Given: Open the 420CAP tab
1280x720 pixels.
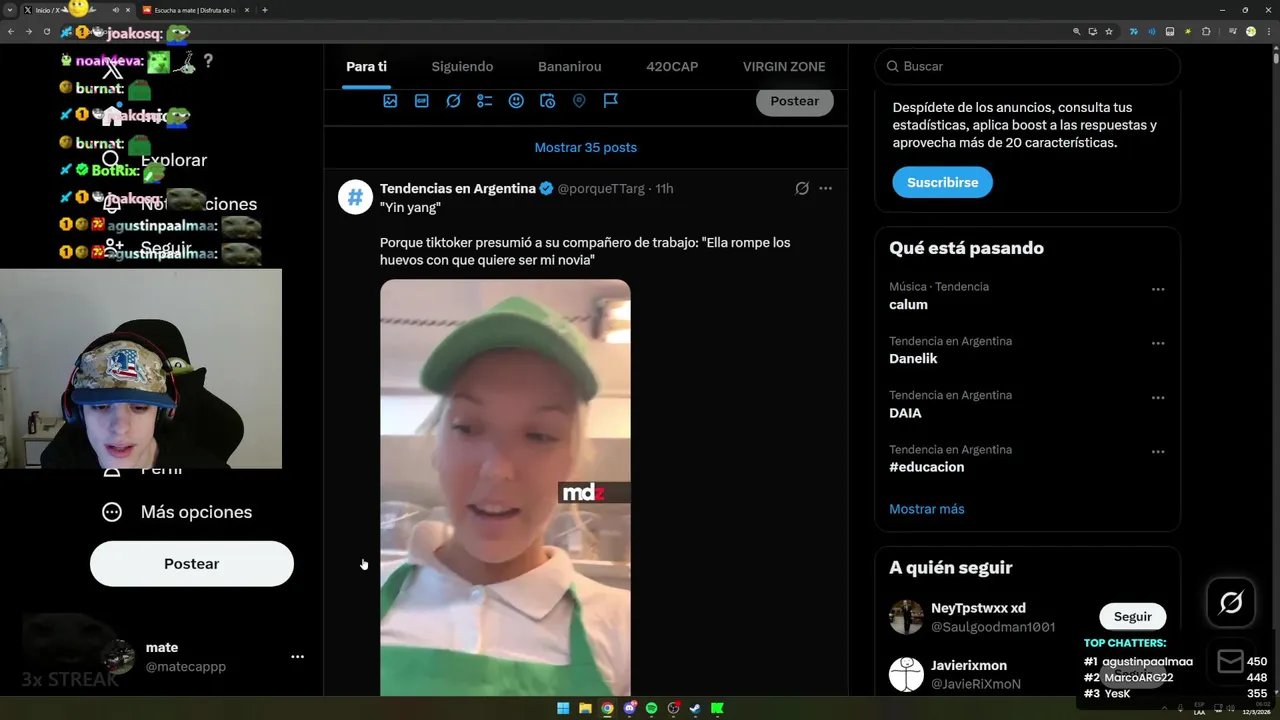Looking at the screenshot, I should [x=672, y=67].
